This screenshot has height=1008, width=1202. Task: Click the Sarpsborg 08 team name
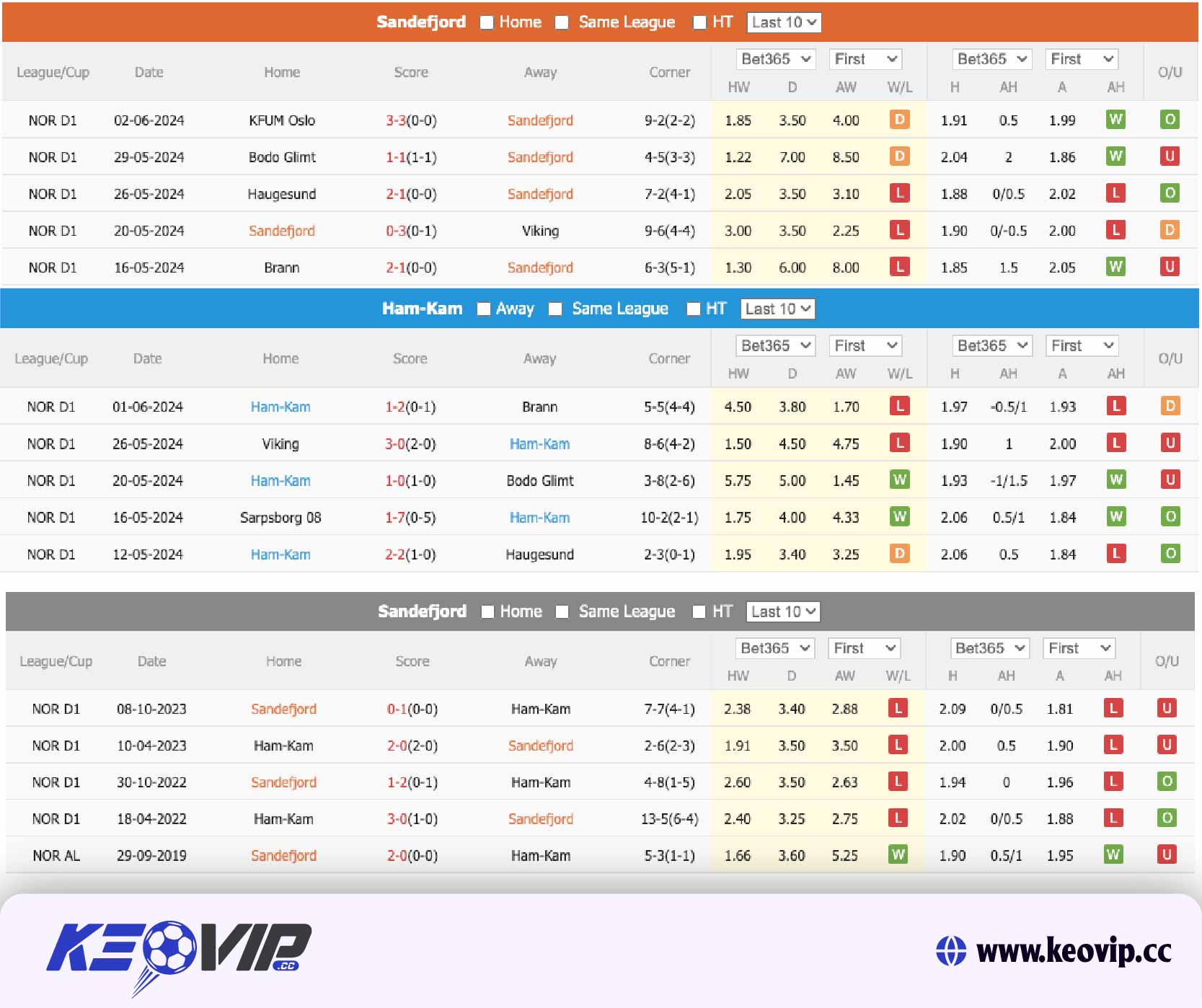(280, 518)
